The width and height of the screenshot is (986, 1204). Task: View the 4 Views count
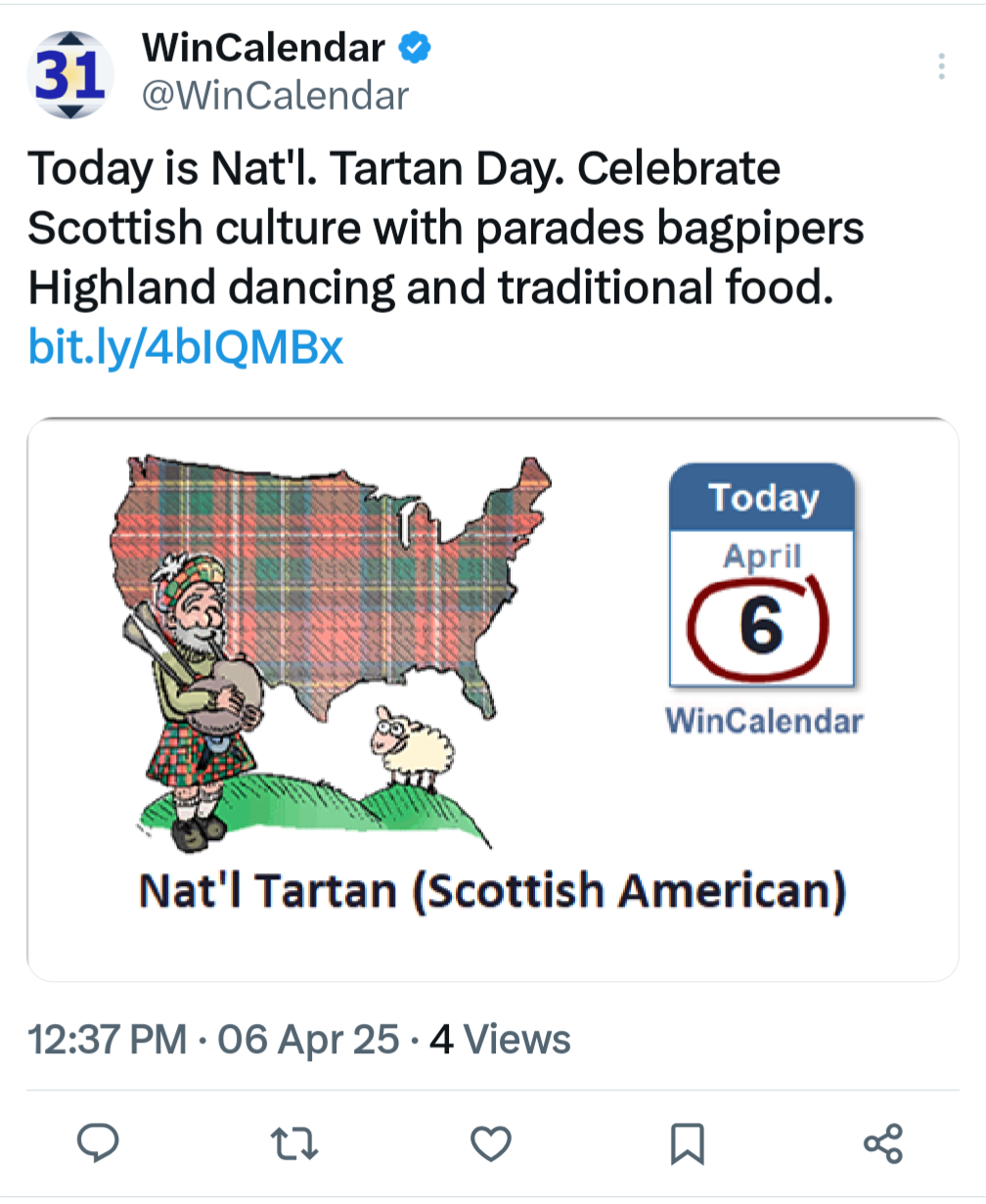[500, 1038]
